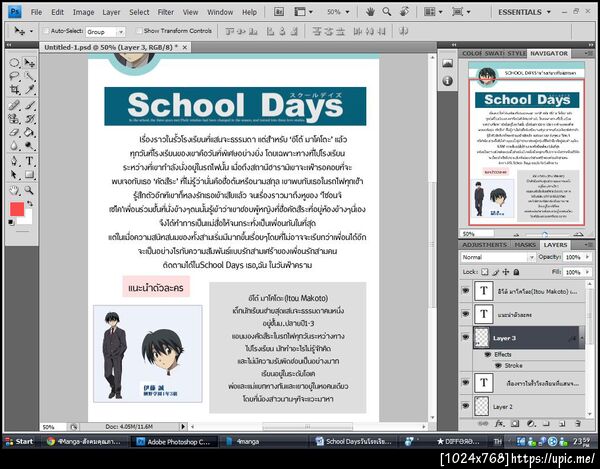Screen dimensions: 600x469
Task: Toggle lock transparent pixels
Action: [x=484, y=272]
